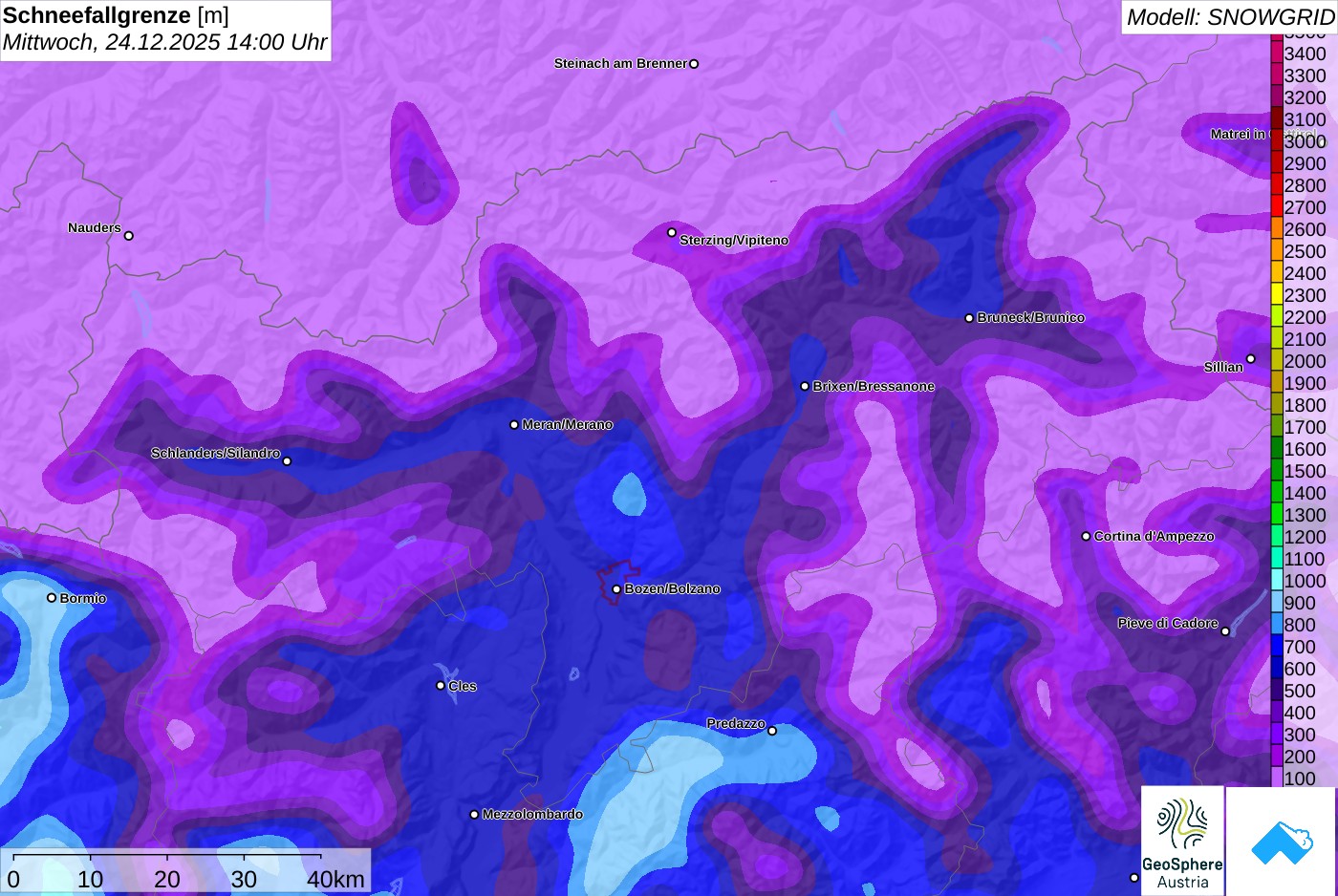
Task: Click the Steinach am Brenner marker dot
Action: coord(694,64)
